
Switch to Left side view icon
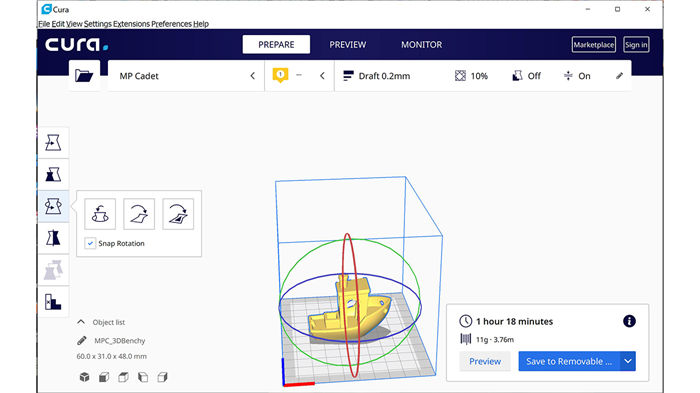tap(143, 377)
